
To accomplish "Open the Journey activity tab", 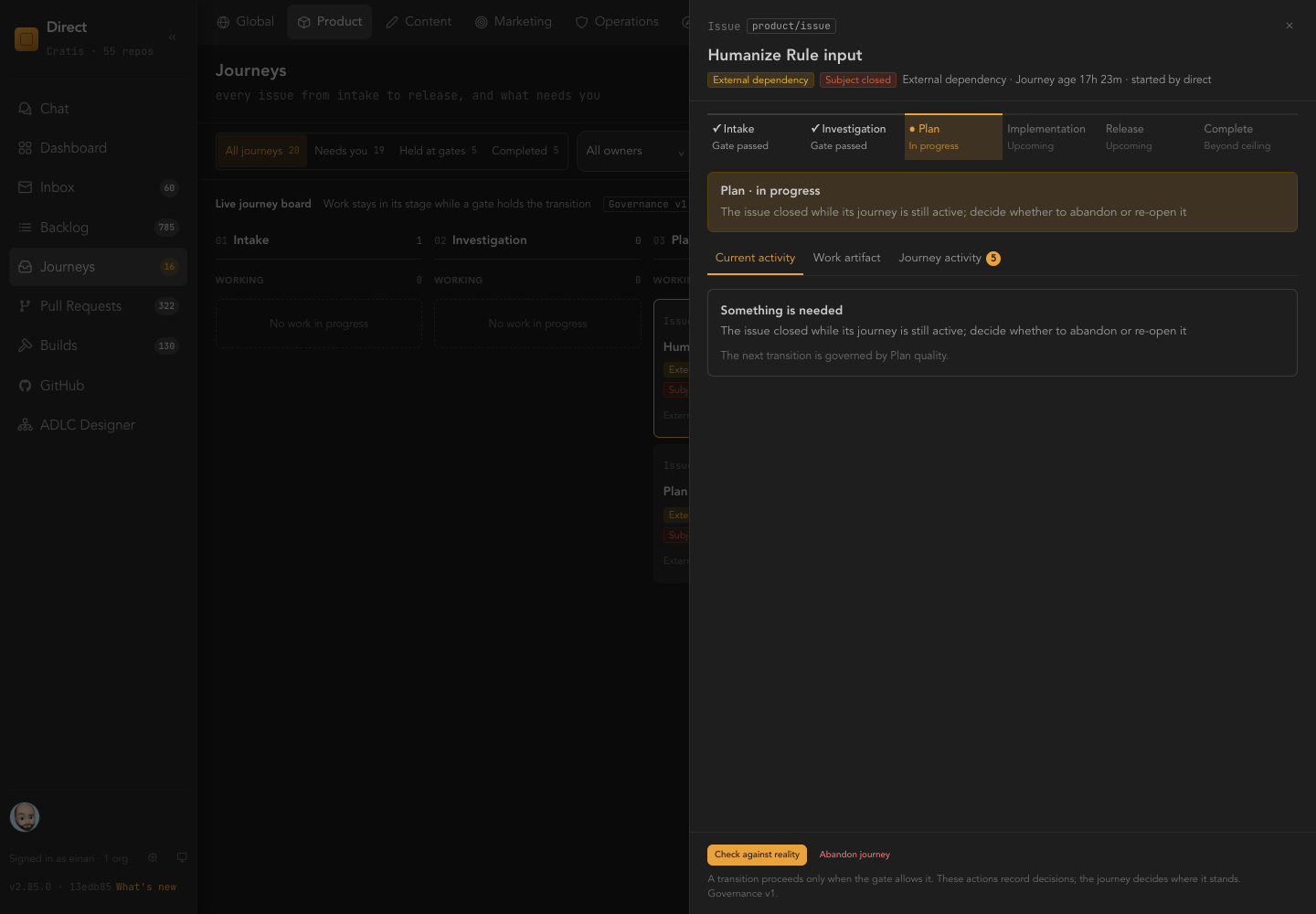I will pyautogui.click(x=949, y=258).
